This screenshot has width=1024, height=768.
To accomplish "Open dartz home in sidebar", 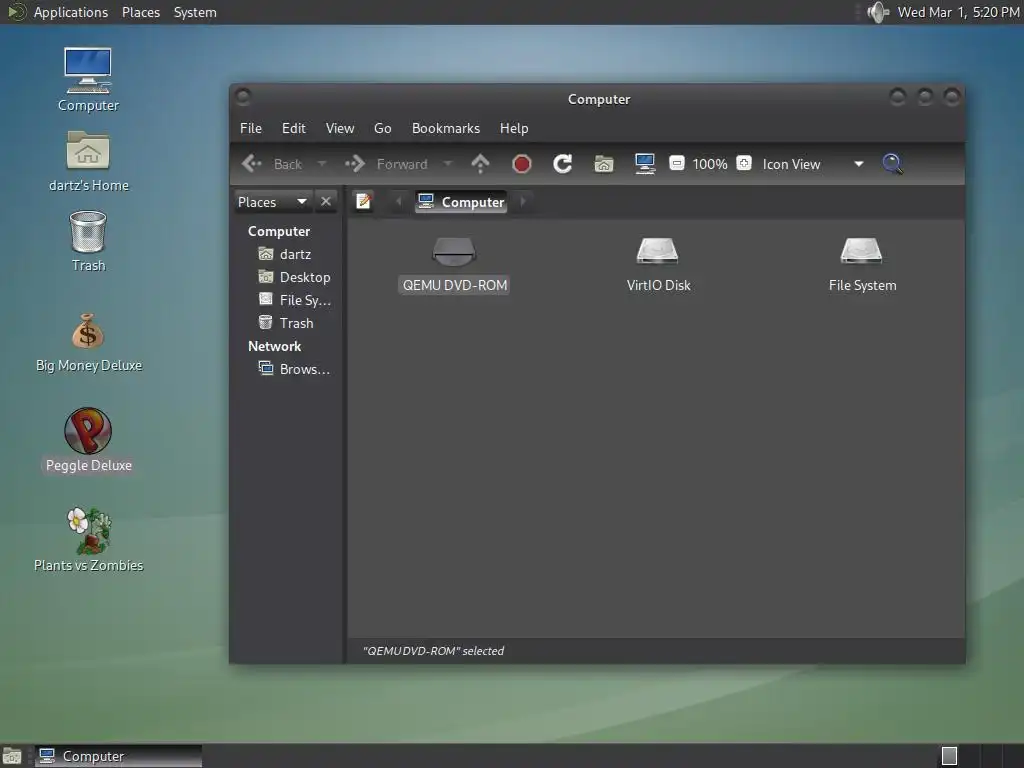I will point(286,254).
